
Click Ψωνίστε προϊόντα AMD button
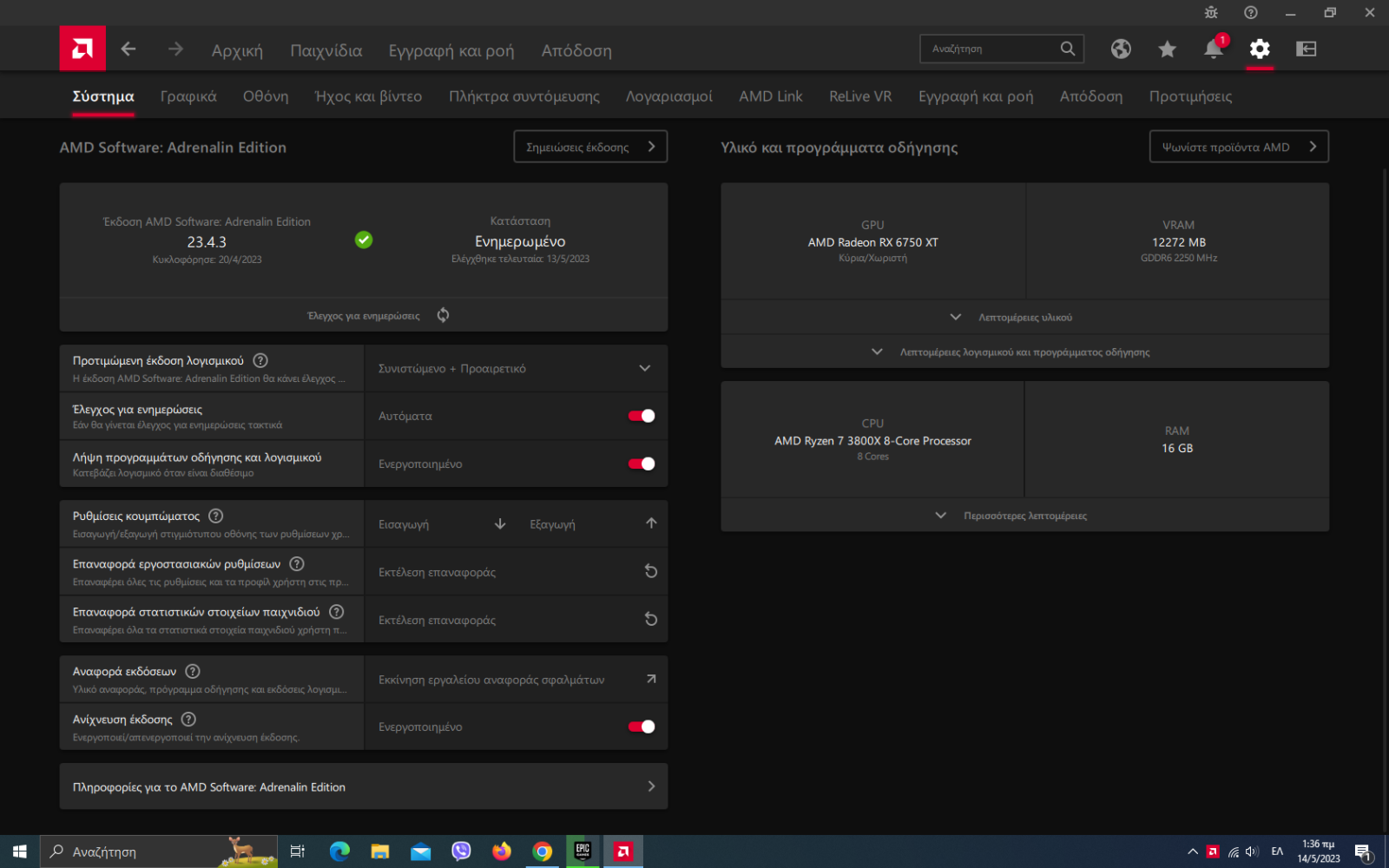pos(1239,147)
